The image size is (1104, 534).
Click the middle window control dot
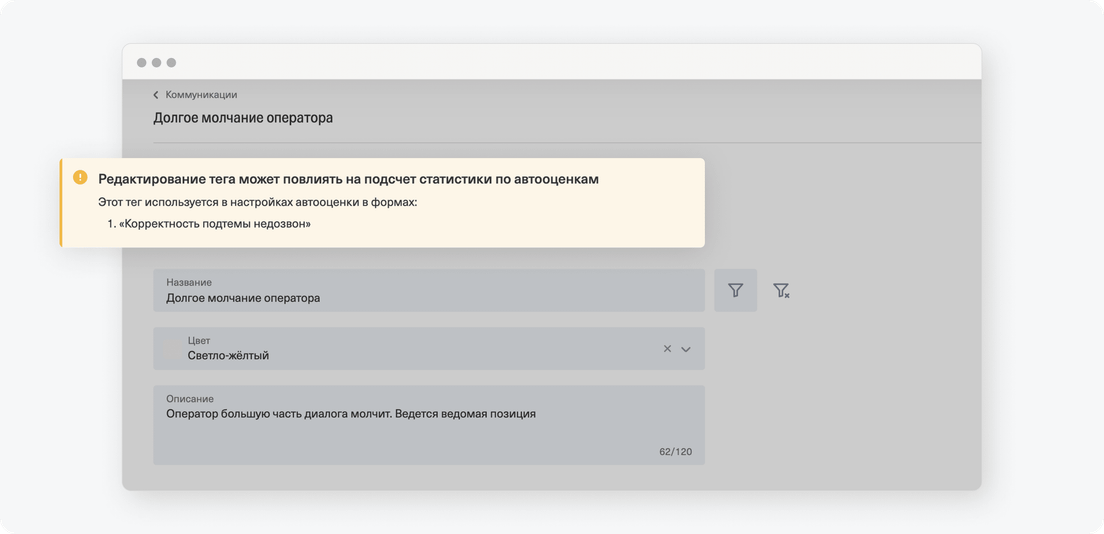(156, 63)
